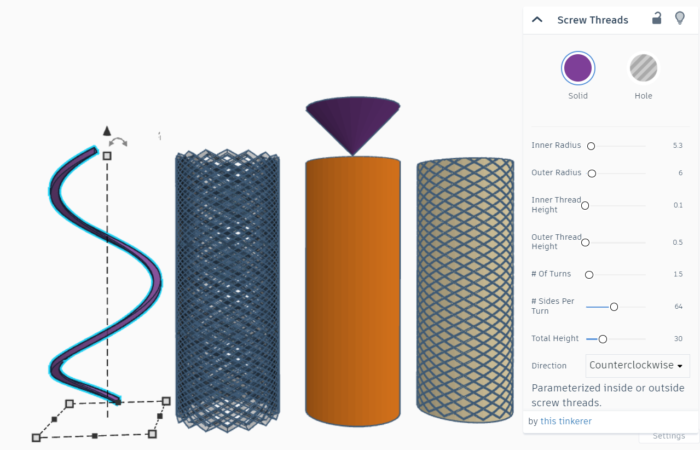The image size is (700, 450).
Task: Click the black midpoint handle on right edge
Action: click(x=160, y=416)
